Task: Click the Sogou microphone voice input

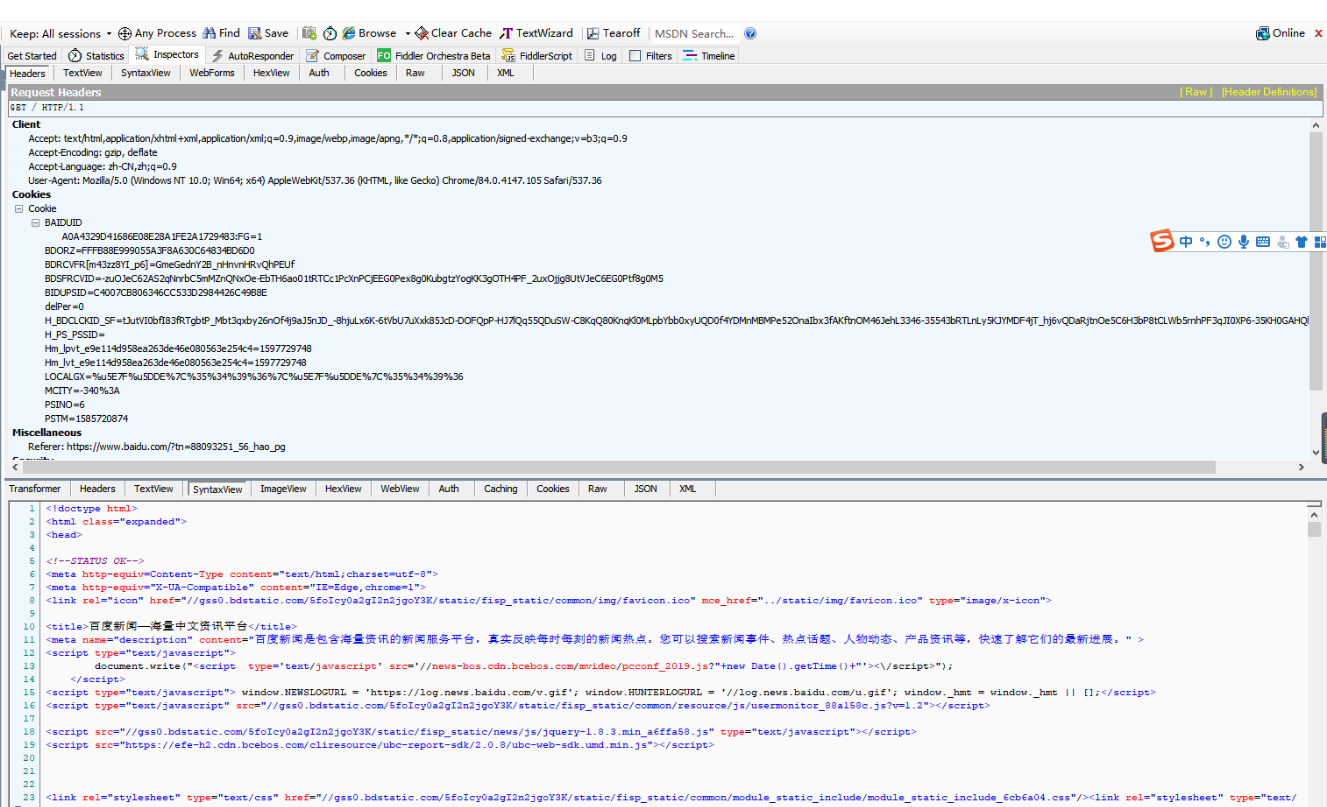Action: 1243,241
